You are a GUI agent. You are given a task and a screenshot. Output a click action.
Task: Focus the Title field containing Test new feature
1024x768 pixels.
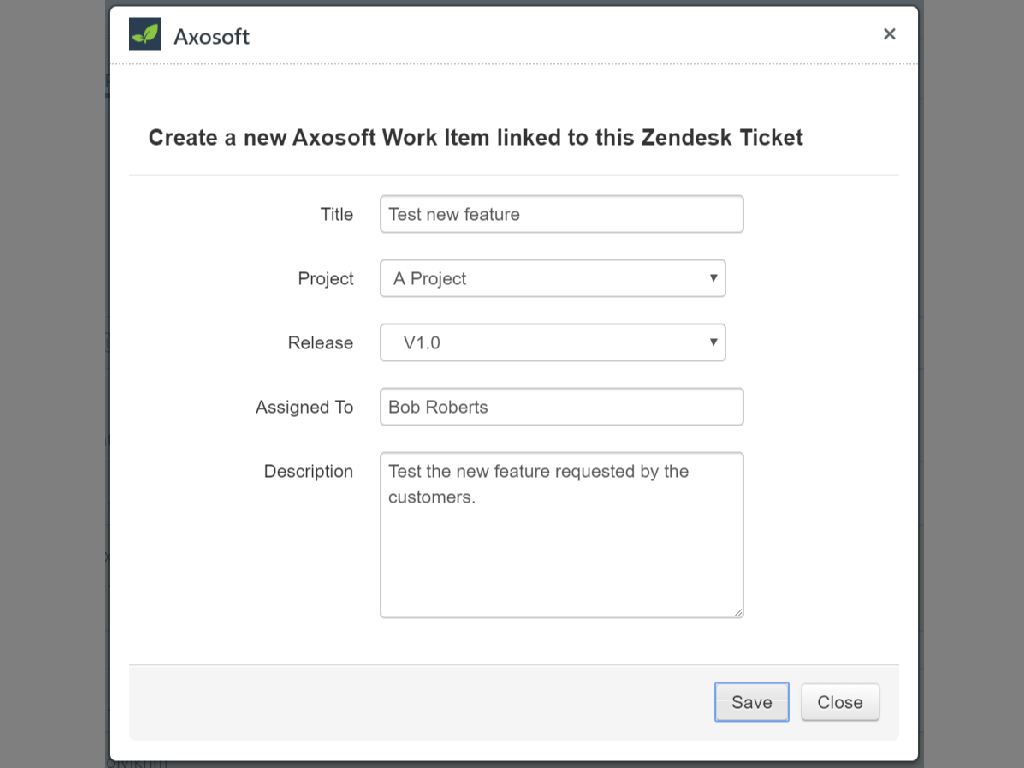tap(562, 214)
